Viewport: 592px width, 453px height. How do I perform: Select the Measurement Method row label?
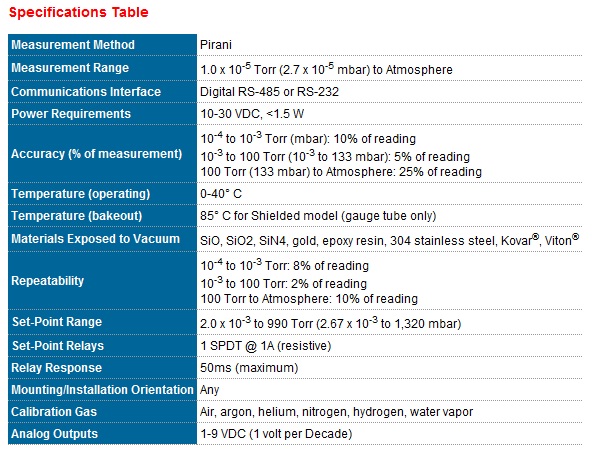click(73, 45)
